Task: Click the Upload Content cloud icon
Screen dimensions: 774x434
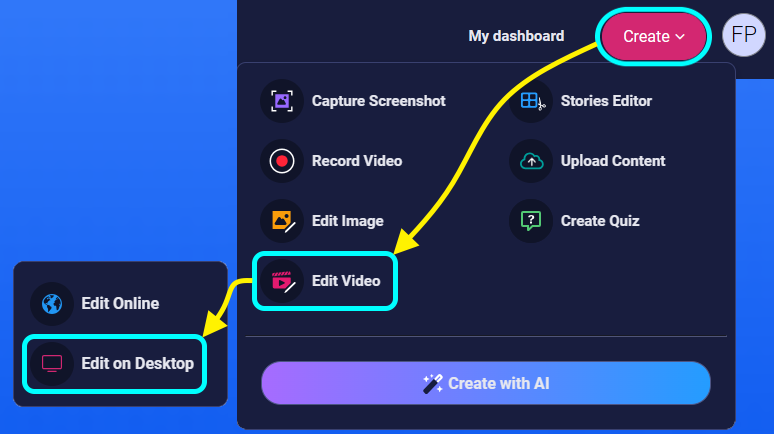Action: 531,161
